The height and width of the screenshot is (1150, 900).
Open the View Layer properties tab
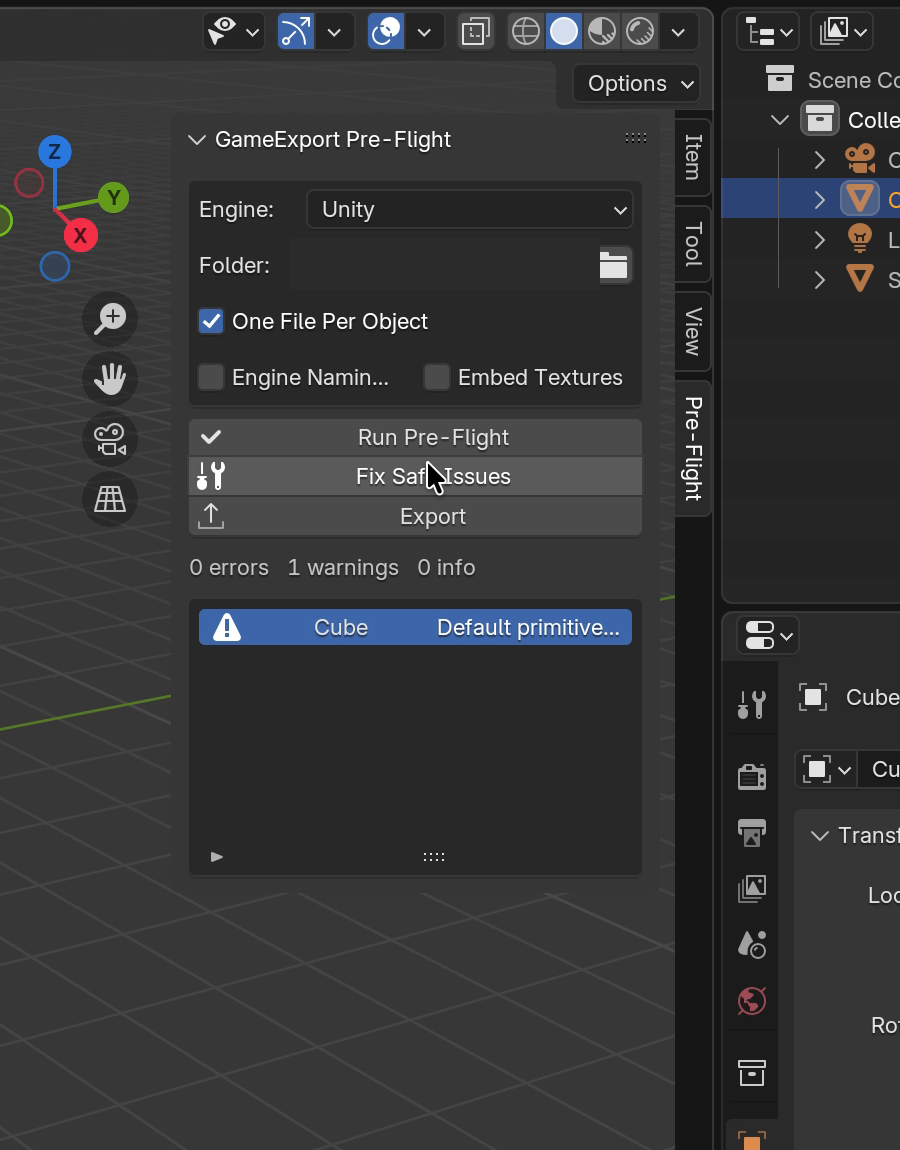point(752,888)
